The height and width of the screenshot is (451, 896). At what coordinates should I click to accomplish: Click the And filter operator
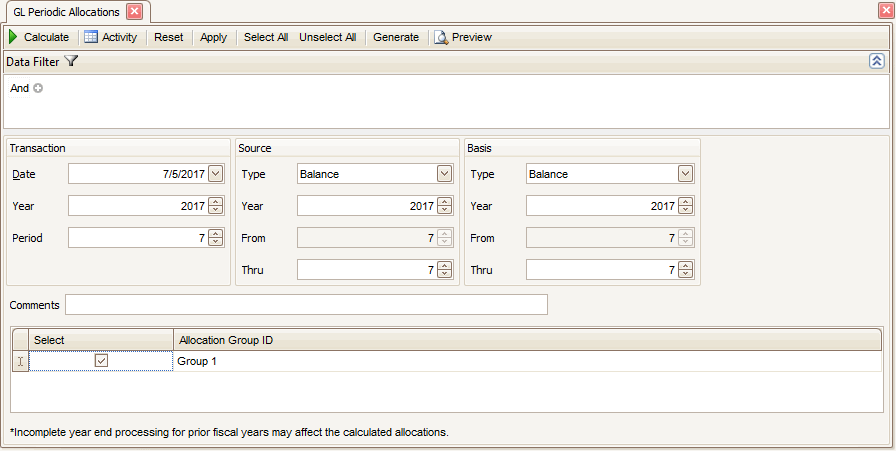pyautogui.click(x=19, y=88)
